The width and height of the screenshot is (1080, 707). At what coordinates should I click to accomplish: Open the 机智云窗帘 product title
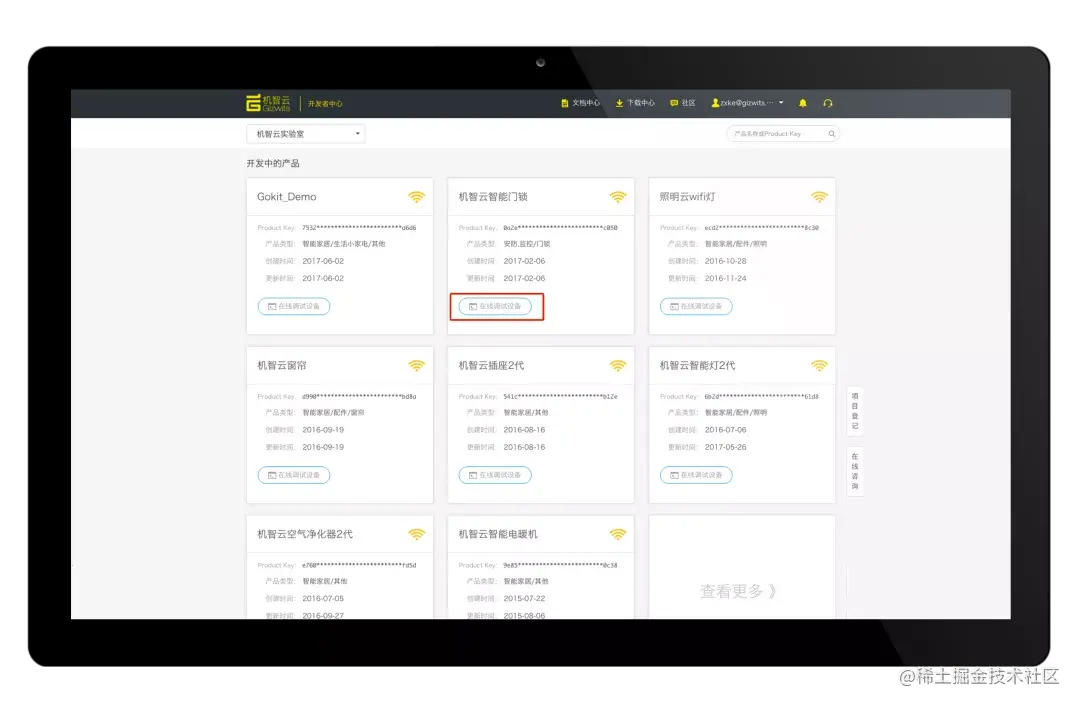[x=282, y=365]
